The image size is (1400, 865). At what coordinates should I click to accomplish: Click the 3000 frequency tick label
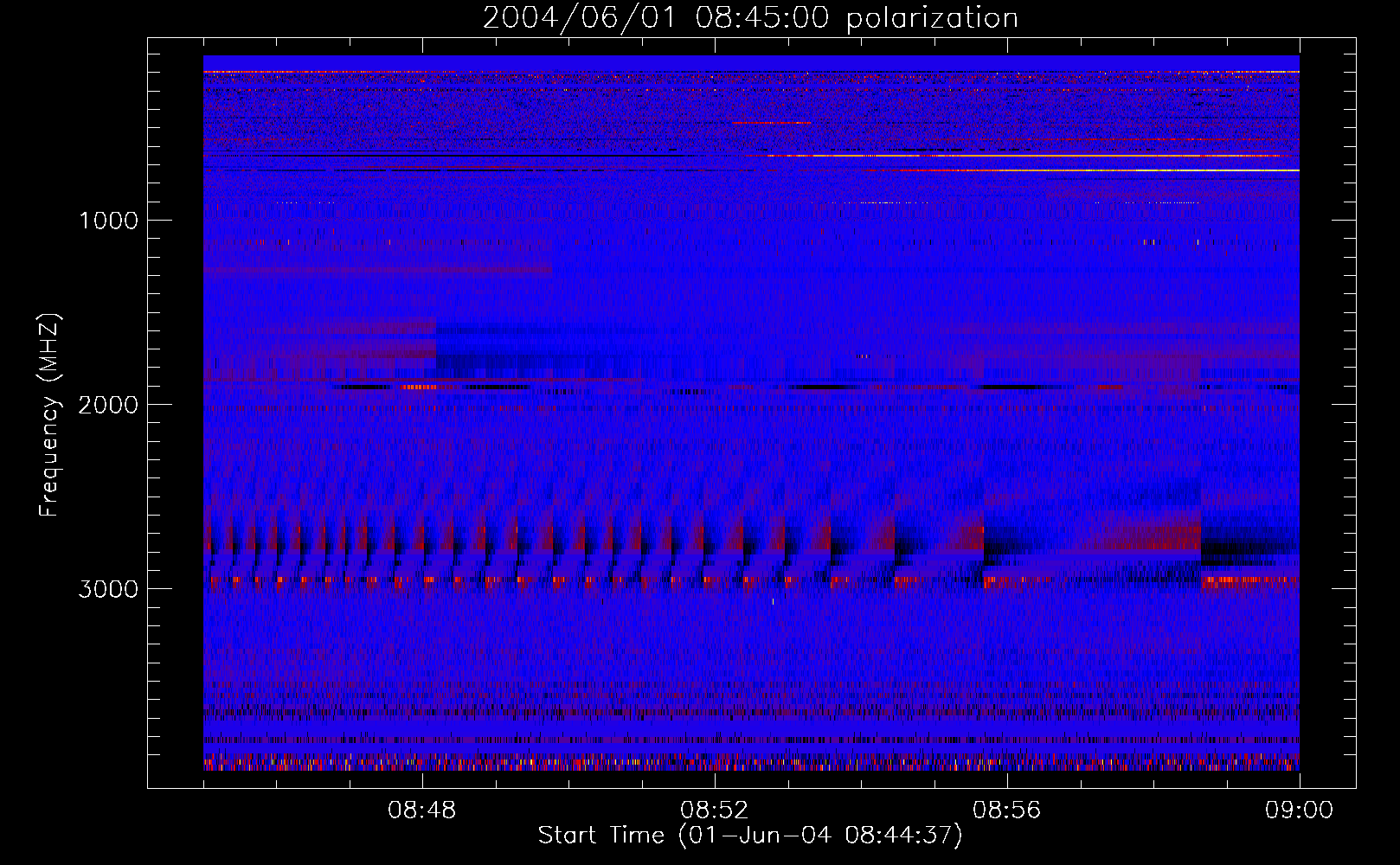click(x=108, y=589)
